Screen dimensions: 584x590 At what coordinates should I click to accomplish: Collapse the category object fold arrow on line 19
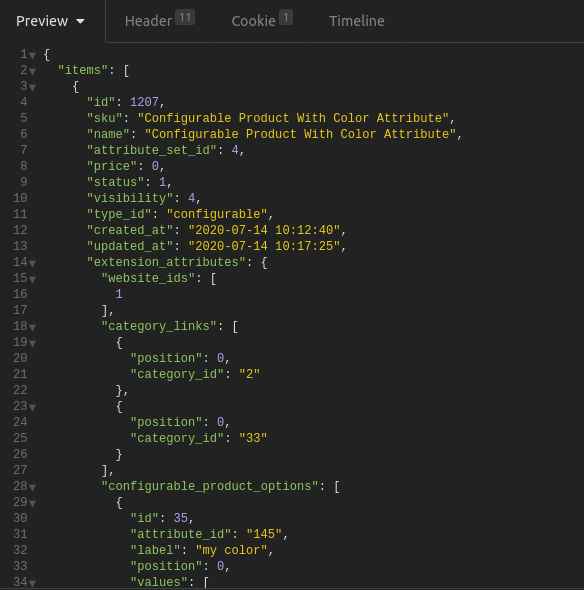pyautogui.click(x=32, y=343)
